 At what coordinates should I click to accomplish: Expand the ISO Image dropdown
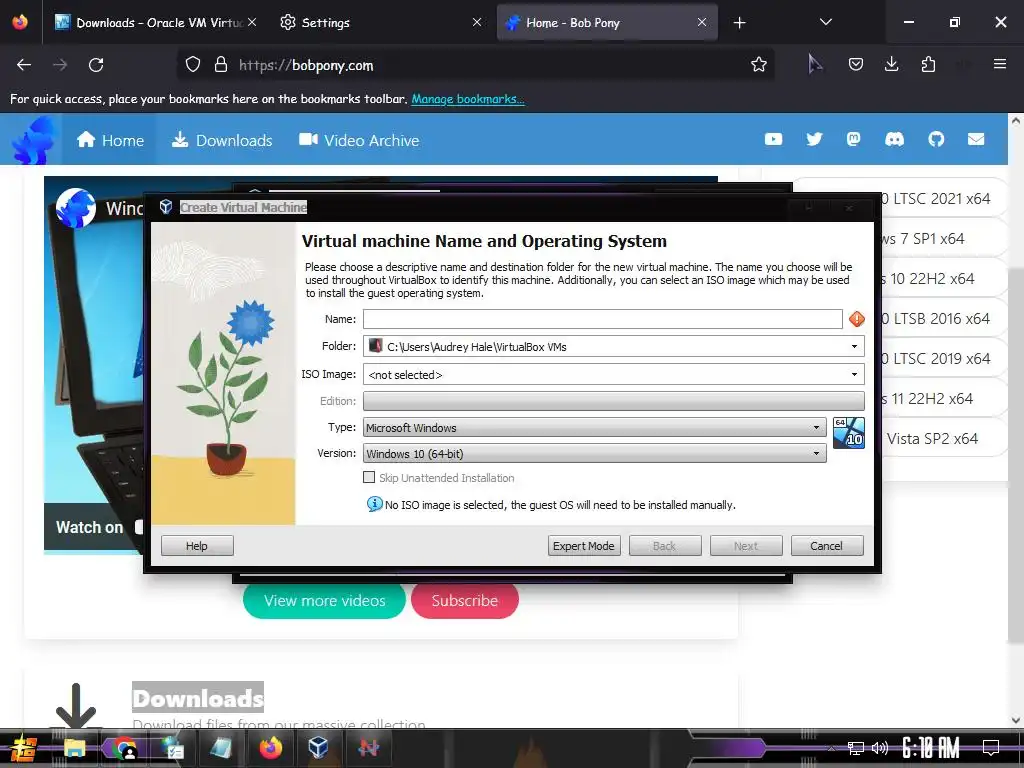[854, 374]
